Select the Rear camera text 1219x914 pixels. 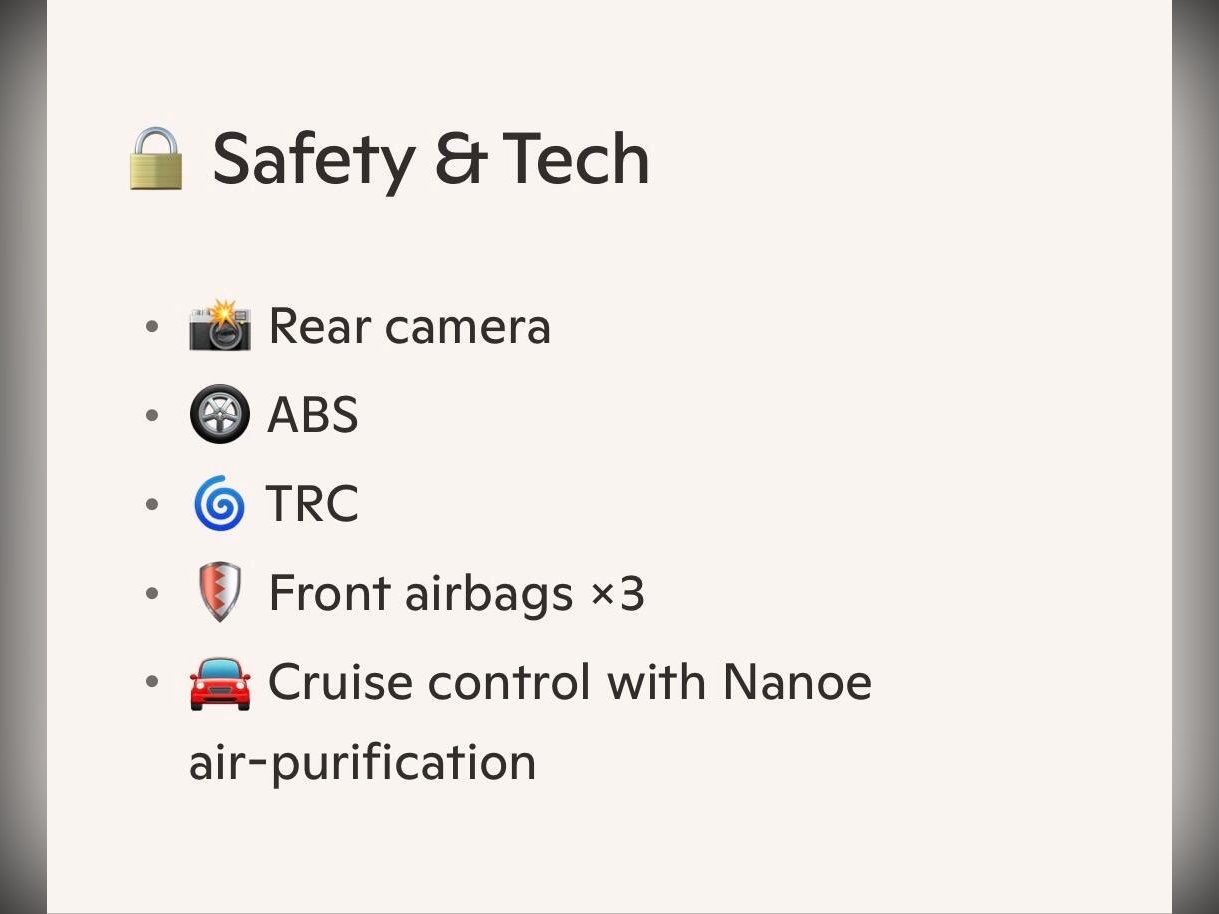pyautogui.click(x=409, y=327)
